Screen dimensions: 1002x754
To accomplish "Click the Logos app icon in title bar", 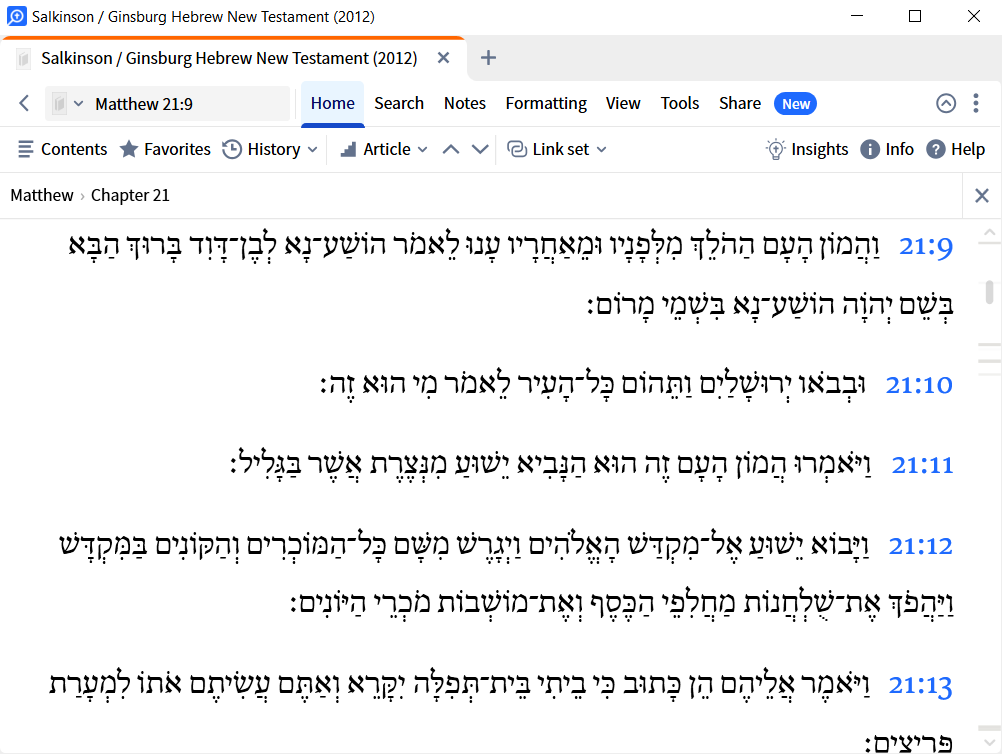I will [x=16, y=16].
